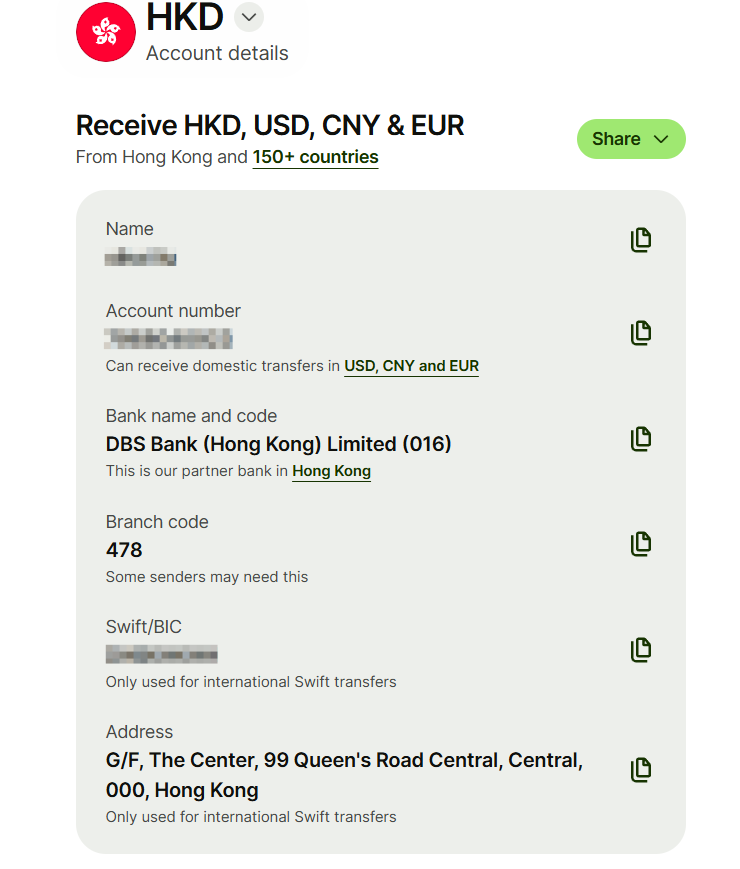Click the HKD currency heading

click(x=184, y=17)
